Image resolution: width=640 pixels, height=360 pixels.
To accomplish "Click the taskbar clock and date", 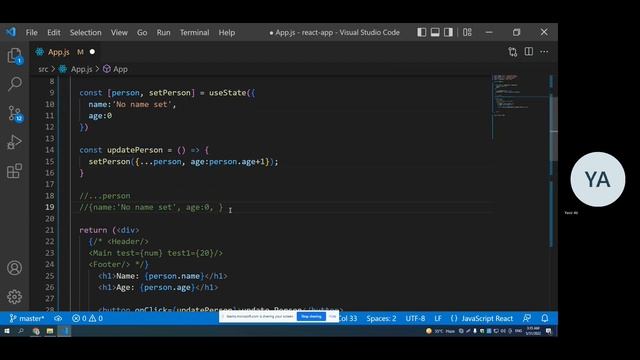I will click(x=533, y=331).
